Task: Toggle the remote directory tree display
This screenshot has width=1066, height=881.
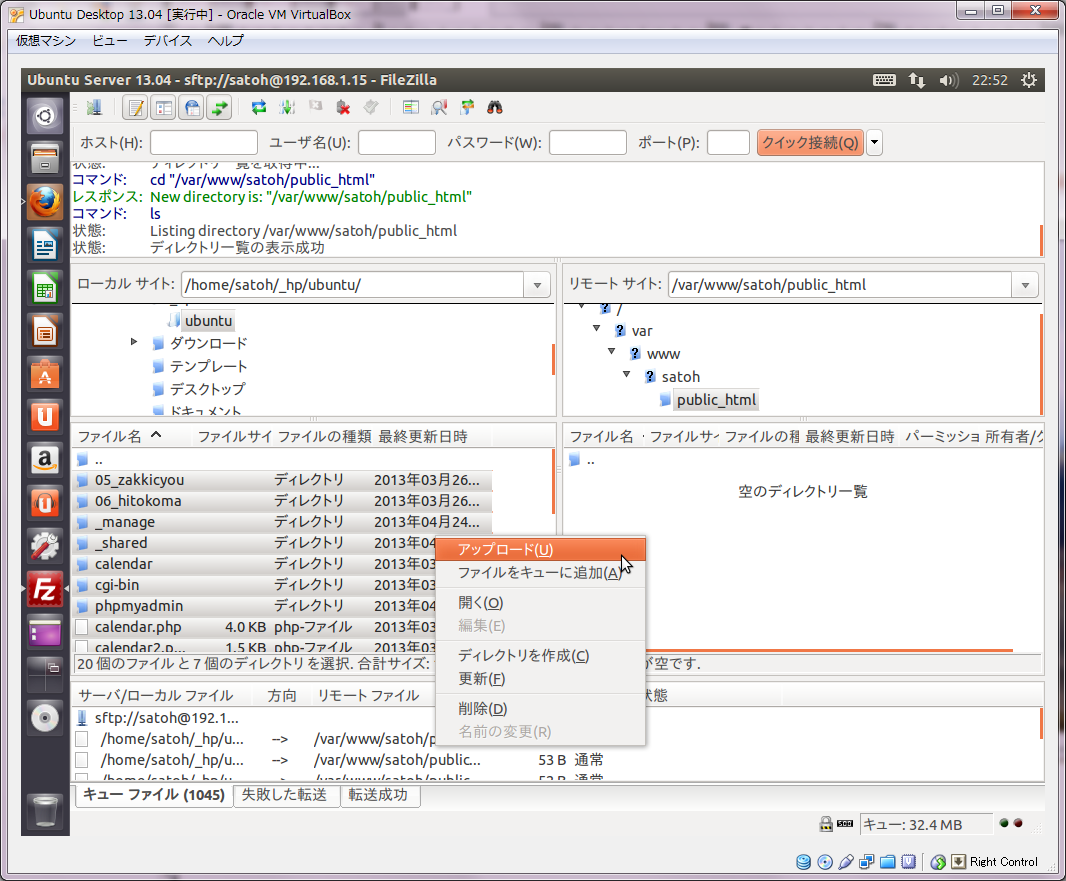Action: (x=192, y=107)
